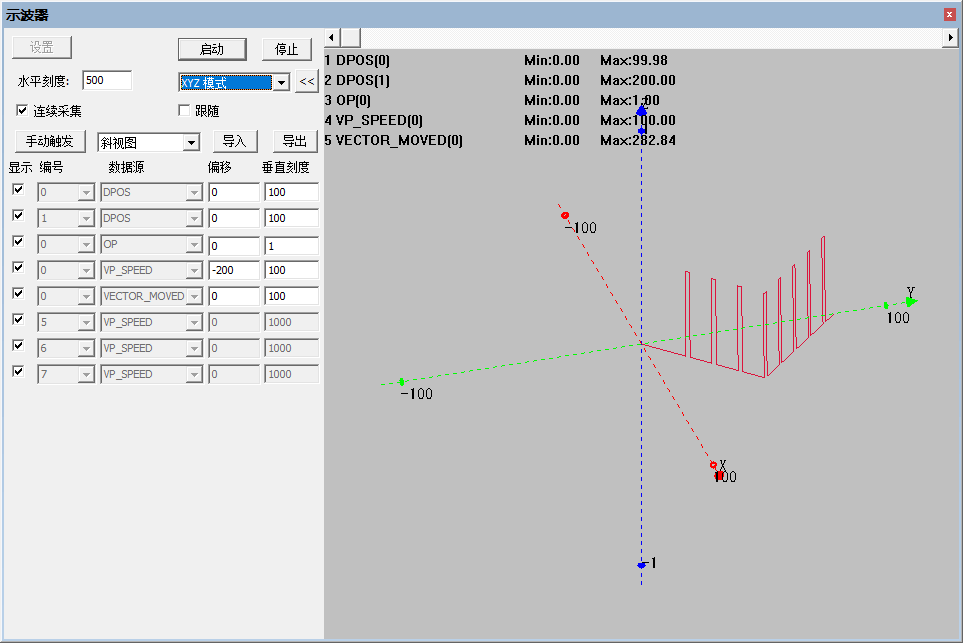Toggle display checkbox for VP_SPEED offset -200 row
The image size is (963, 643).
click(18, 268)
